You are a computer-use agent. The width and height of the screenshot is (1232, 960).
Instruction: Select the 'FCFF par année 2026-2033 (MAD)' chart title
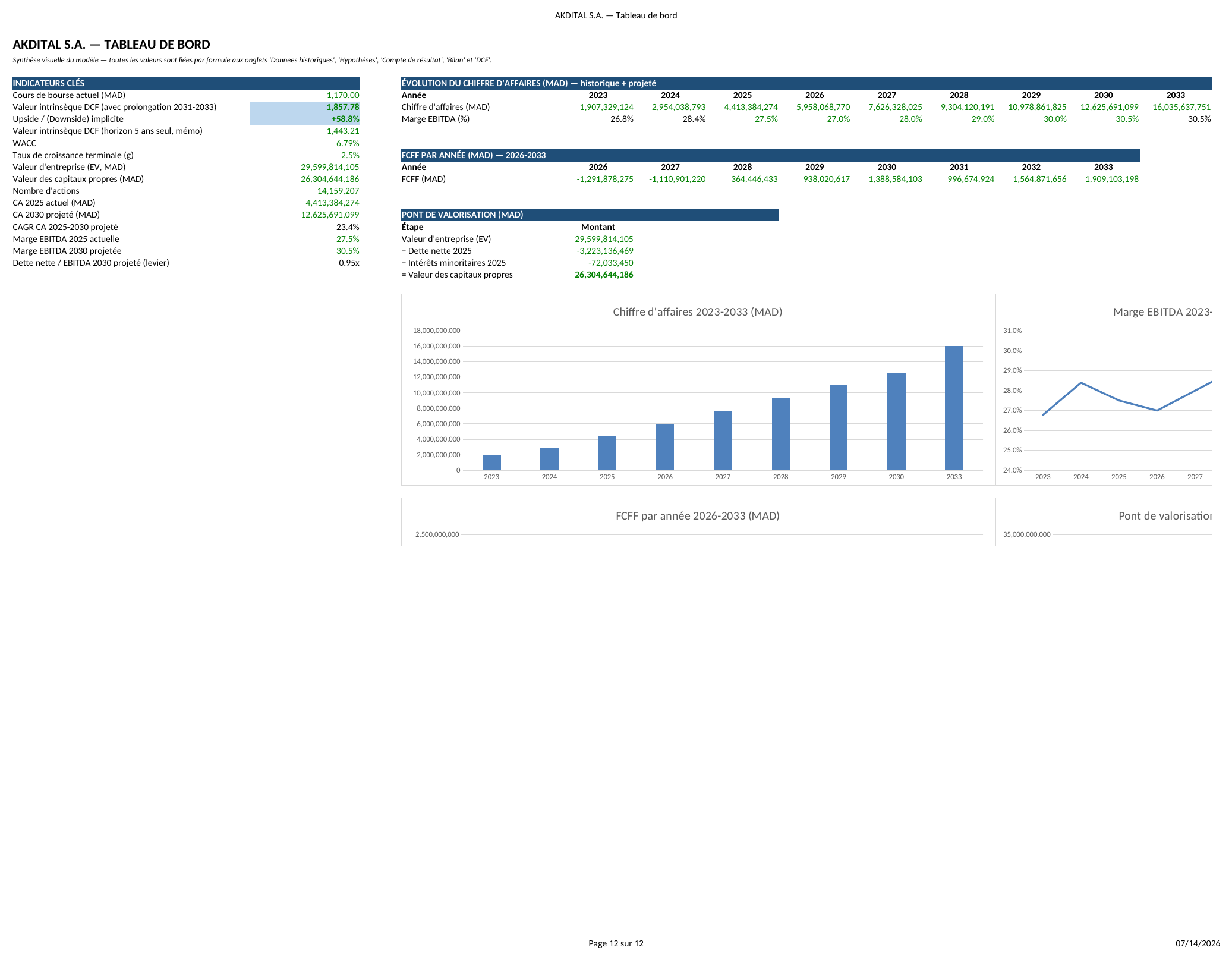(697, 516)
